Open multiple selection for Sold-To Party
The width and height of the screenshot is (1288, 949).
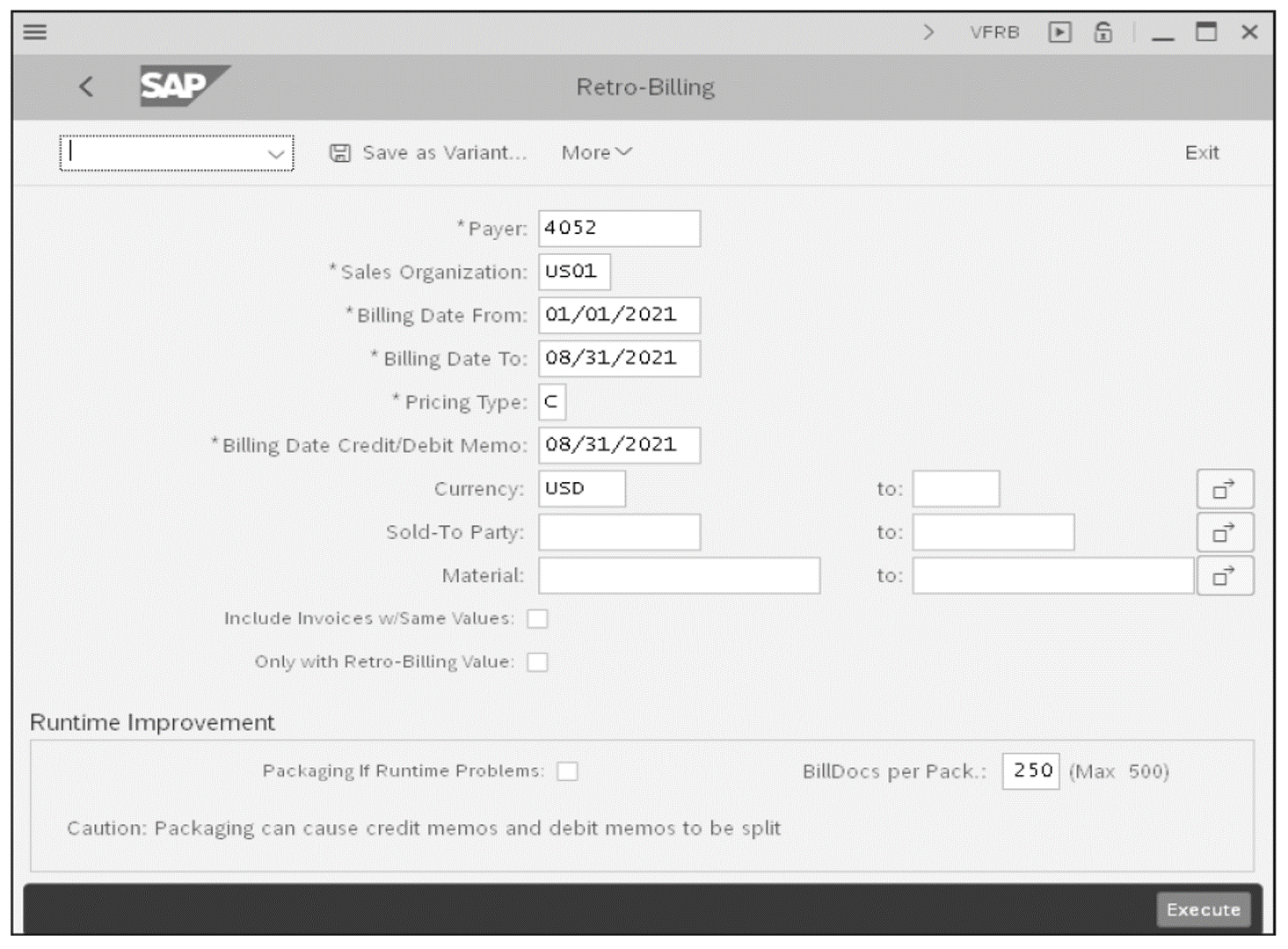pyautogui.click(x=1225, y=532)
